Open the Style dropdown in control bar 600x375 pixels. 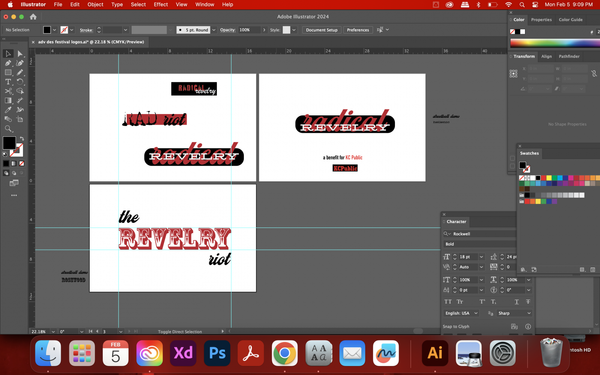click(x=294, y=30)
